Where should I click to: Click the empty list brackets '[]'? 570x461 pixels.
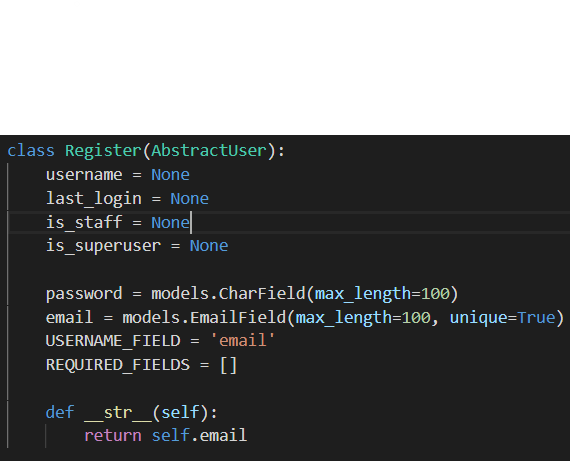click(229, 365)
